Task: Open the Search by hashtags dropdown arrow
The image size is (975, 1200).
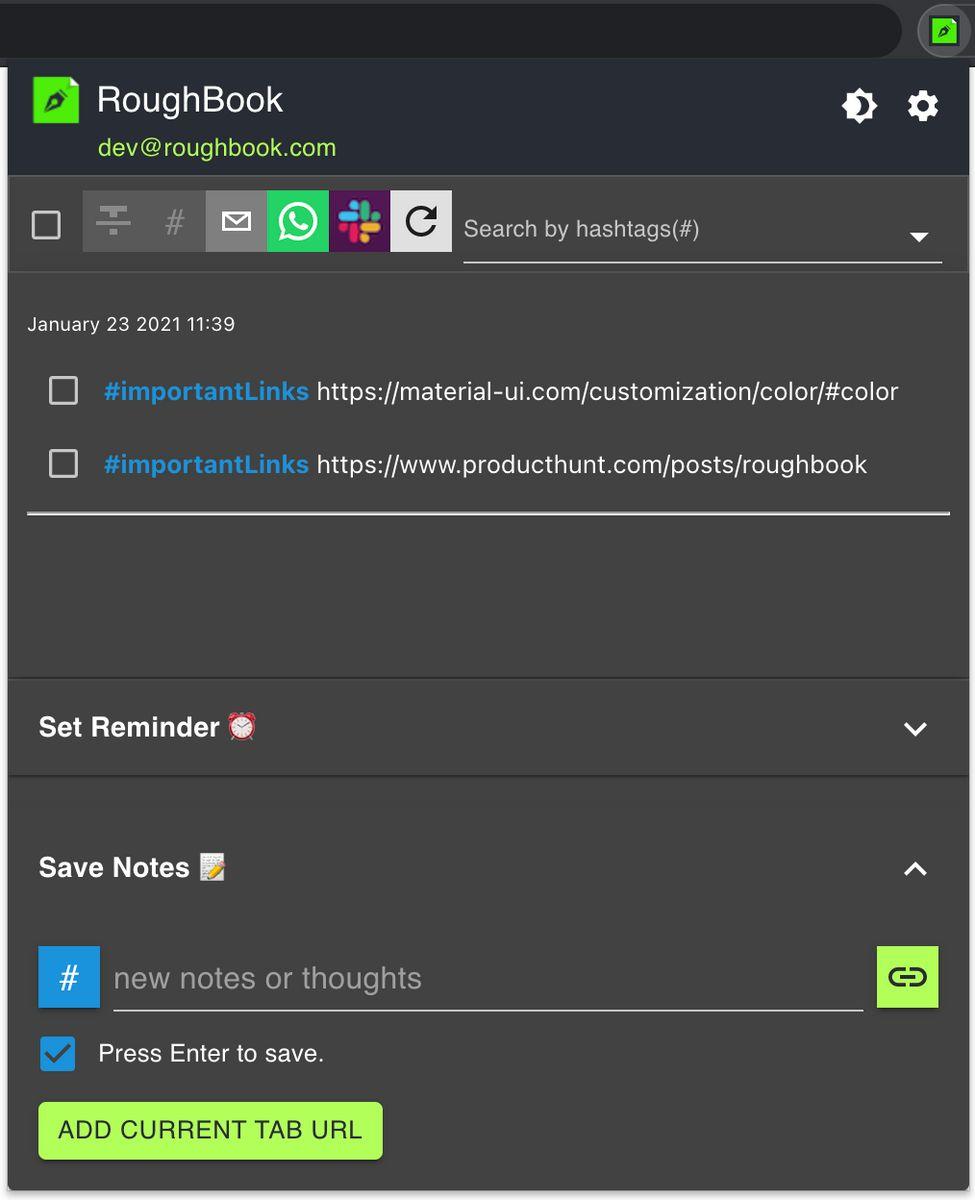Action: pos(919,237)
